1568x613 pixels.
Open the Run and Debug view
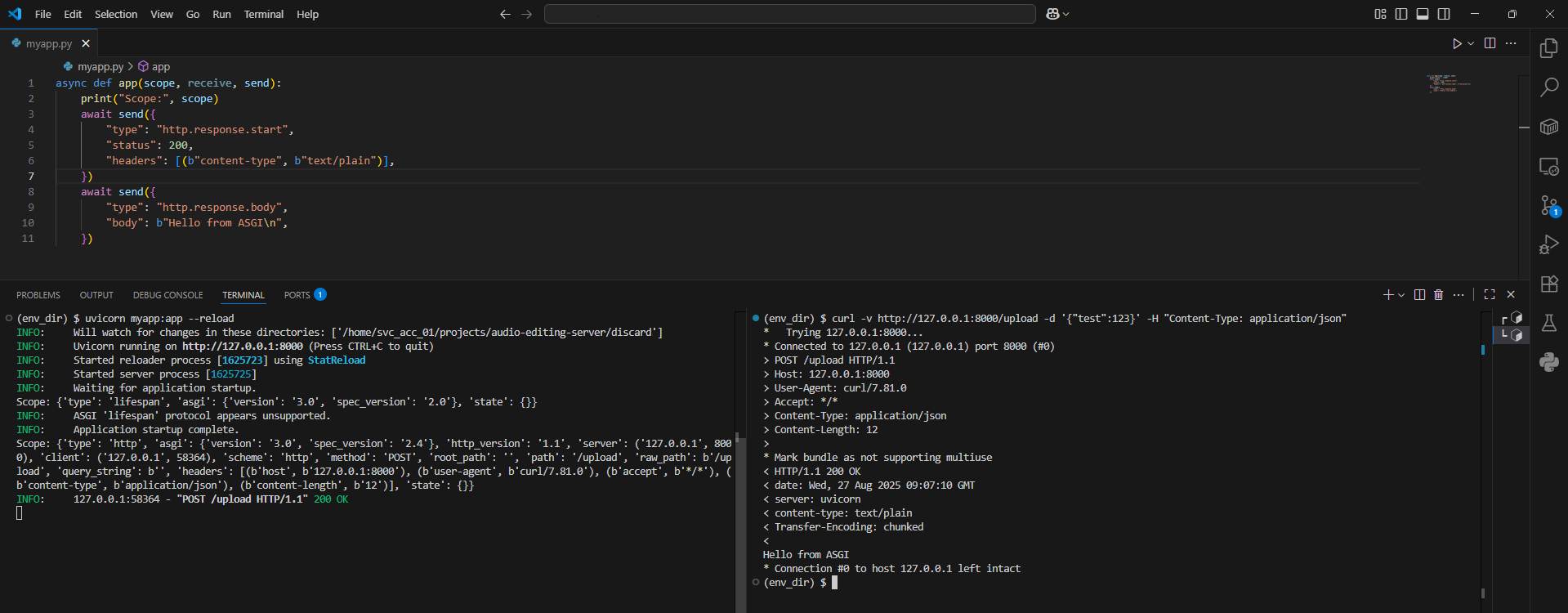pos(1548,244)
